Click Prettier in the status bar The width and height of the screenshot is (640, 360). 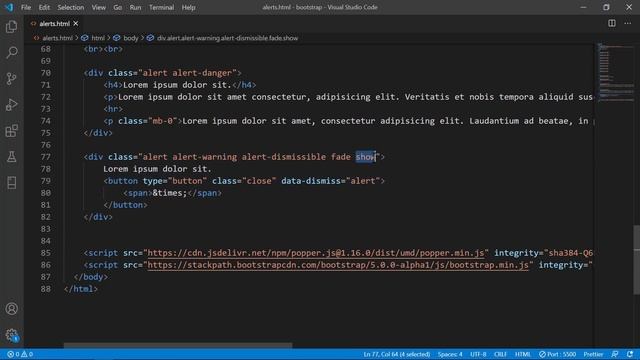pos(593,354)
